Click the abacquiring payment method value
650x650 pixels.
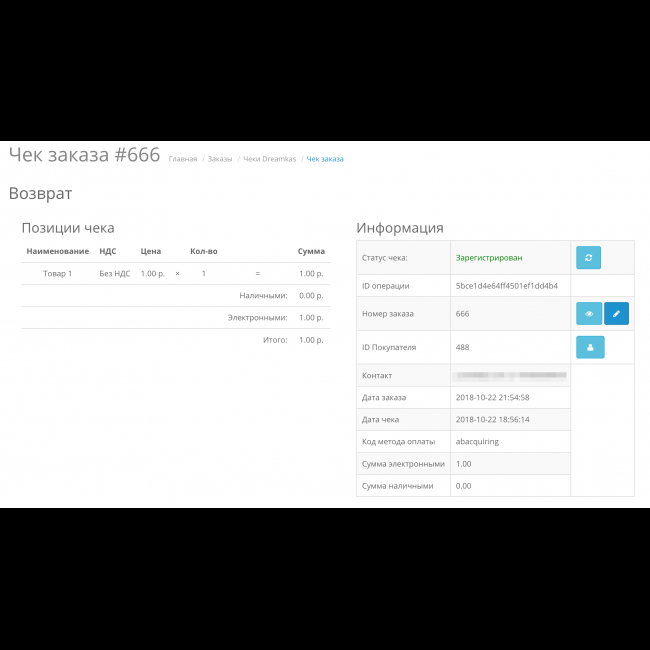(x=477, y=441)
